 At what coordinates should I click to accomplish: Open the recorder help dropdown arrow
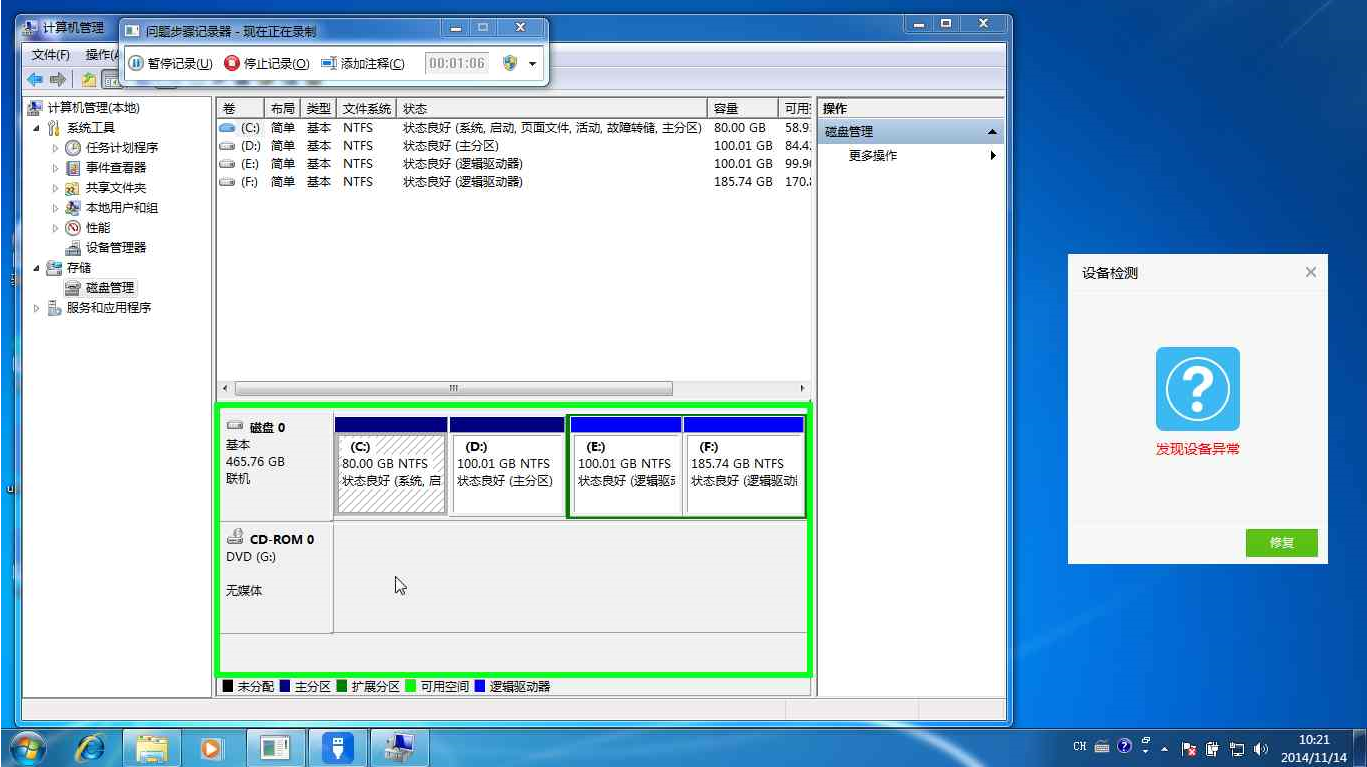click(x=532, y=64)
